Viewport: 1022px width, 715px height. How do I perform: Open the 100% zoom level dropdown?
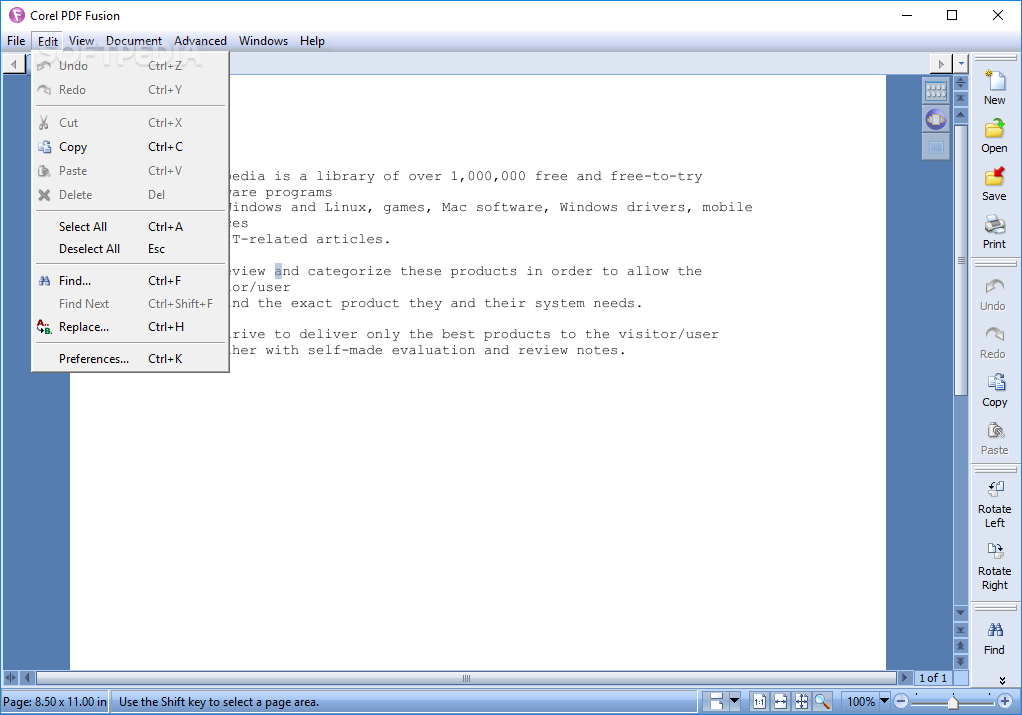point(884,701)
